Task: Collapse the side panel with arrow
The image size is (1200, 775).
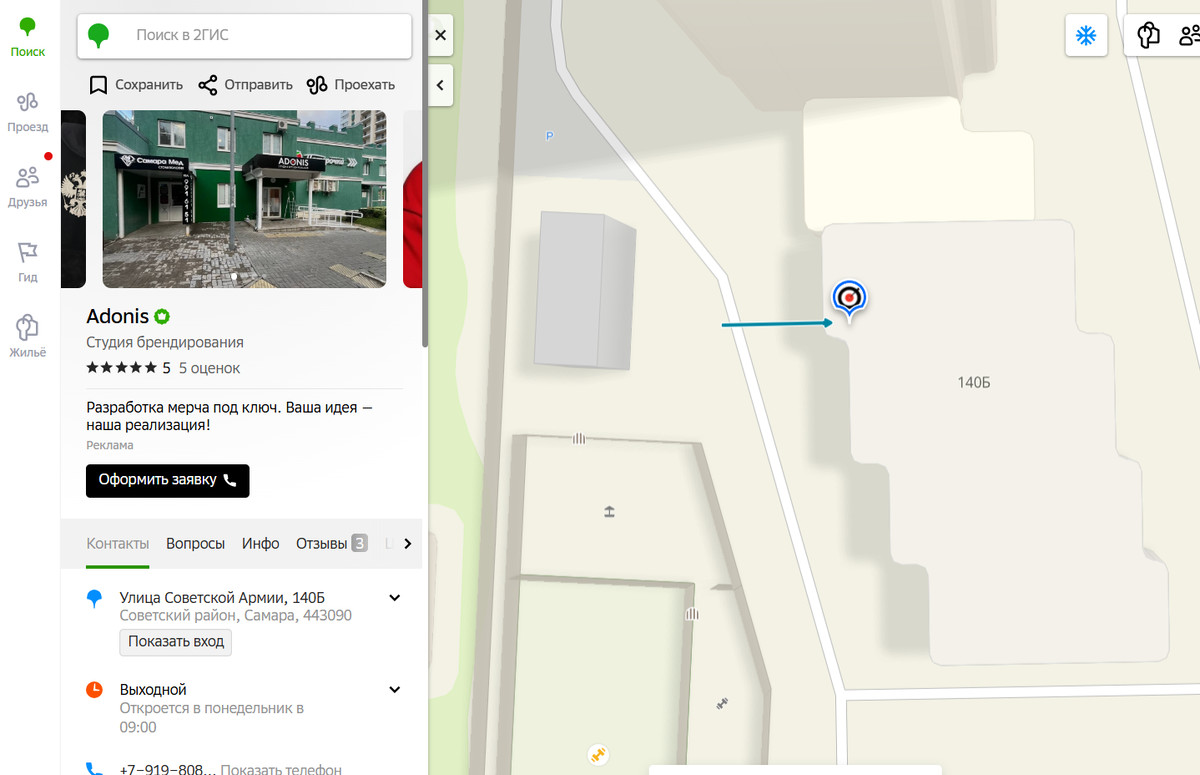Action: coord(440,86)
